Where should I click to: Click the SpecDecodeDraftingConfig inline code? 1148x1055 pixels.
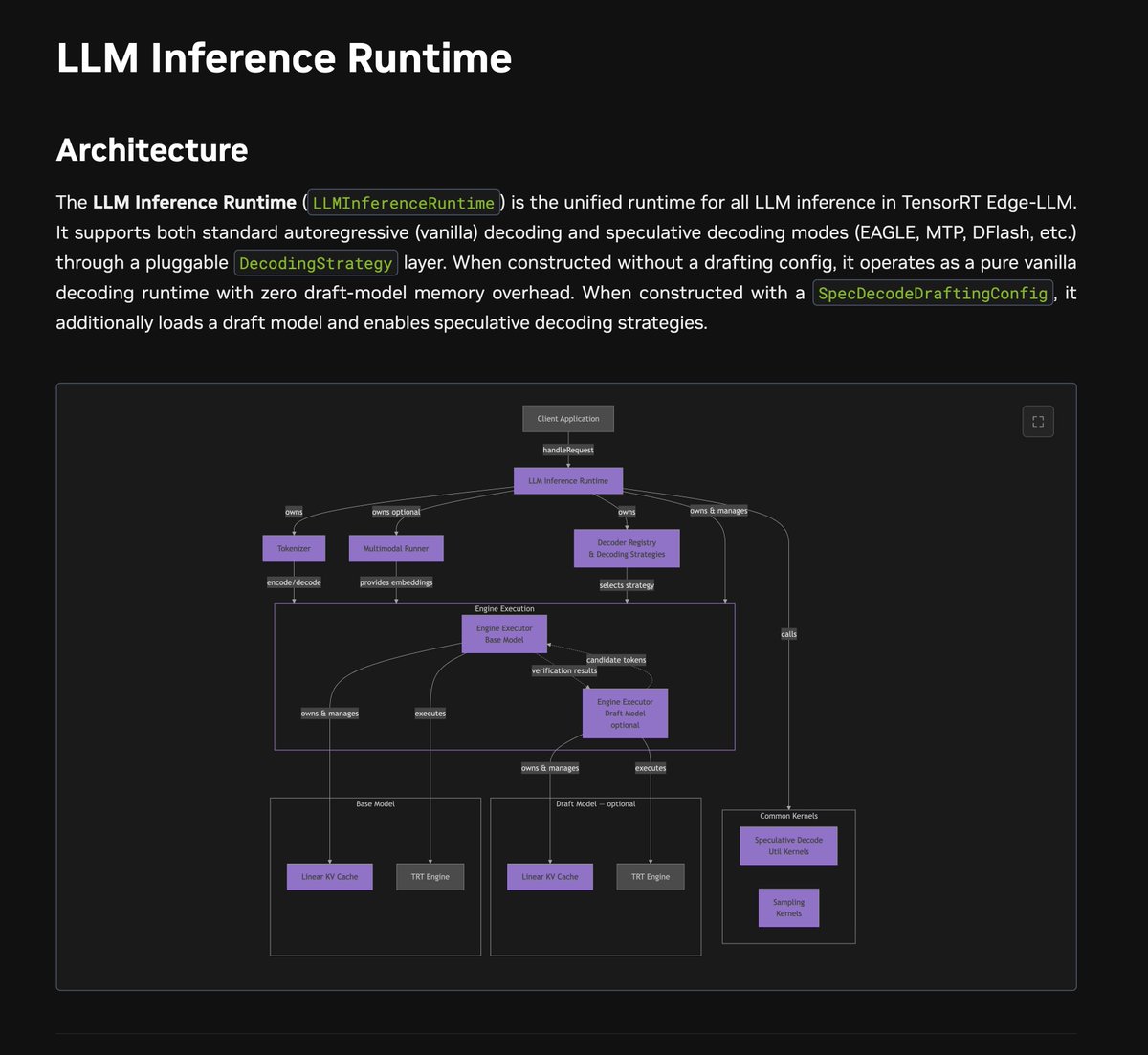(933, 293)
